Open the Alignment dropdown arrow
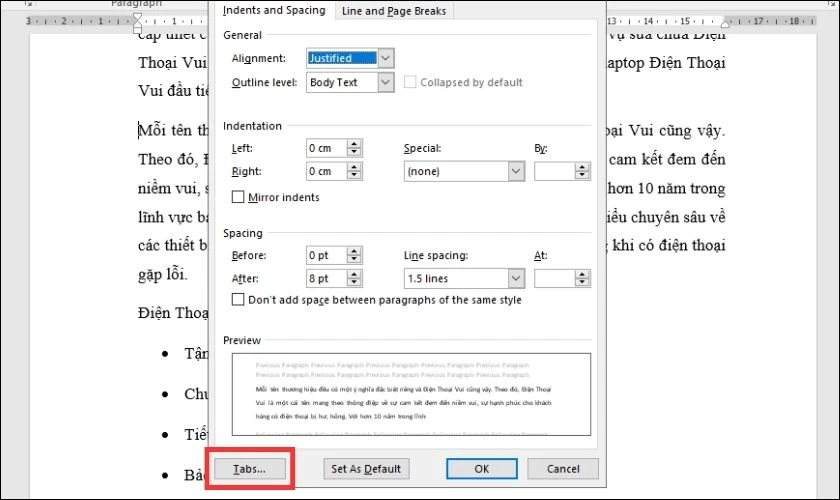The height and width of the screenshot is (500, 840). 386,58
